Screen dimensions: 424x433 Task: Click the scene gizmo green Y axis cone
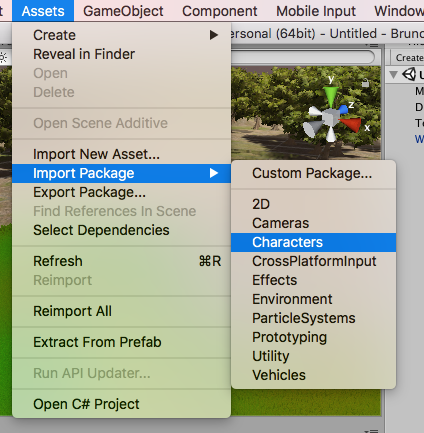click(x=331, y=96)
